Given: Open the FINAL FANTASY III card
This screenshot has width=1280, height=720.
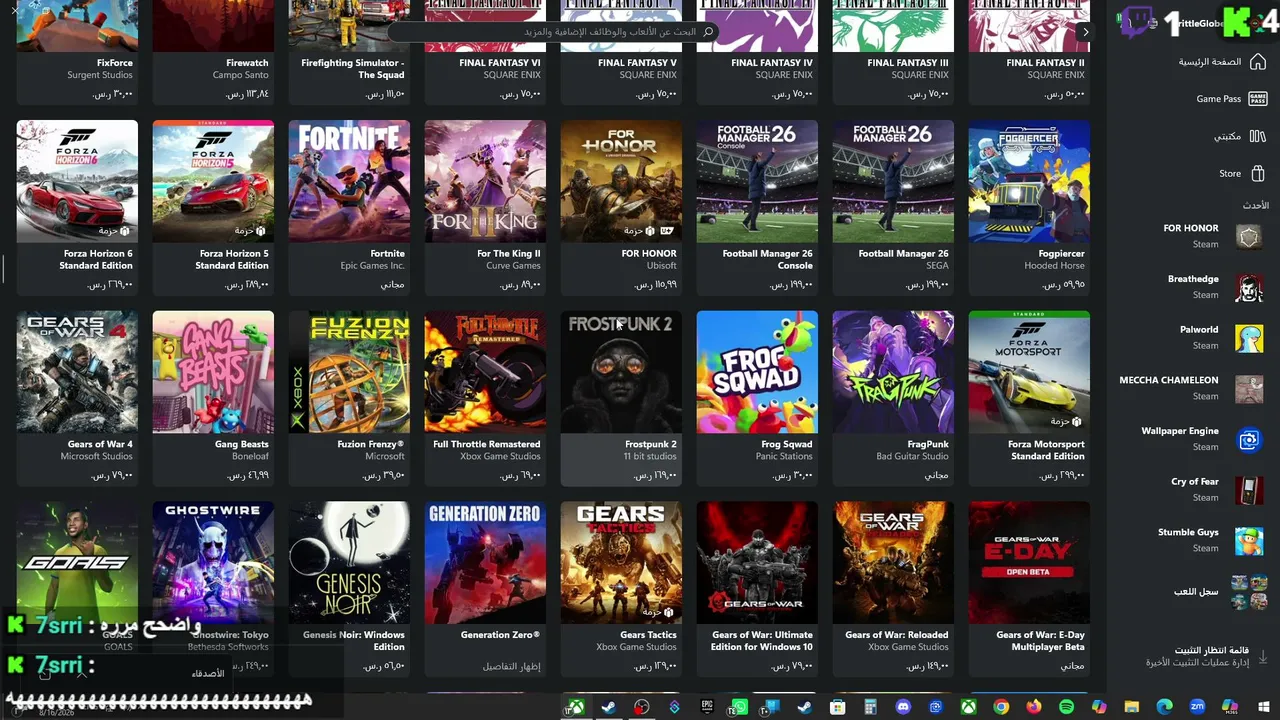Looking at the screenshot, I should (x=893, y=50).
